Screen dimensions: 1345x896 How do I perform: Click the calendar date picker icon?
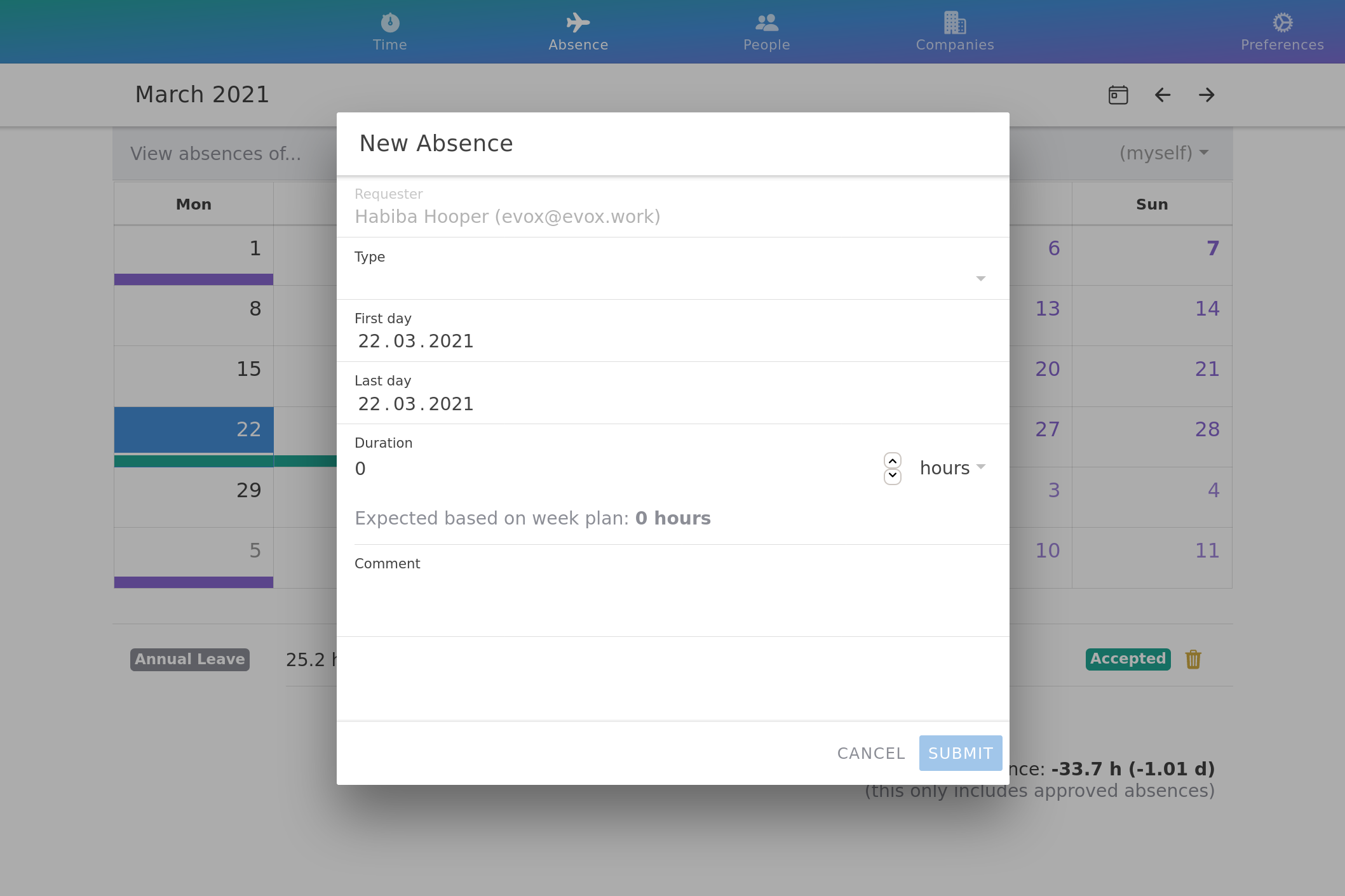(1118, 95)
